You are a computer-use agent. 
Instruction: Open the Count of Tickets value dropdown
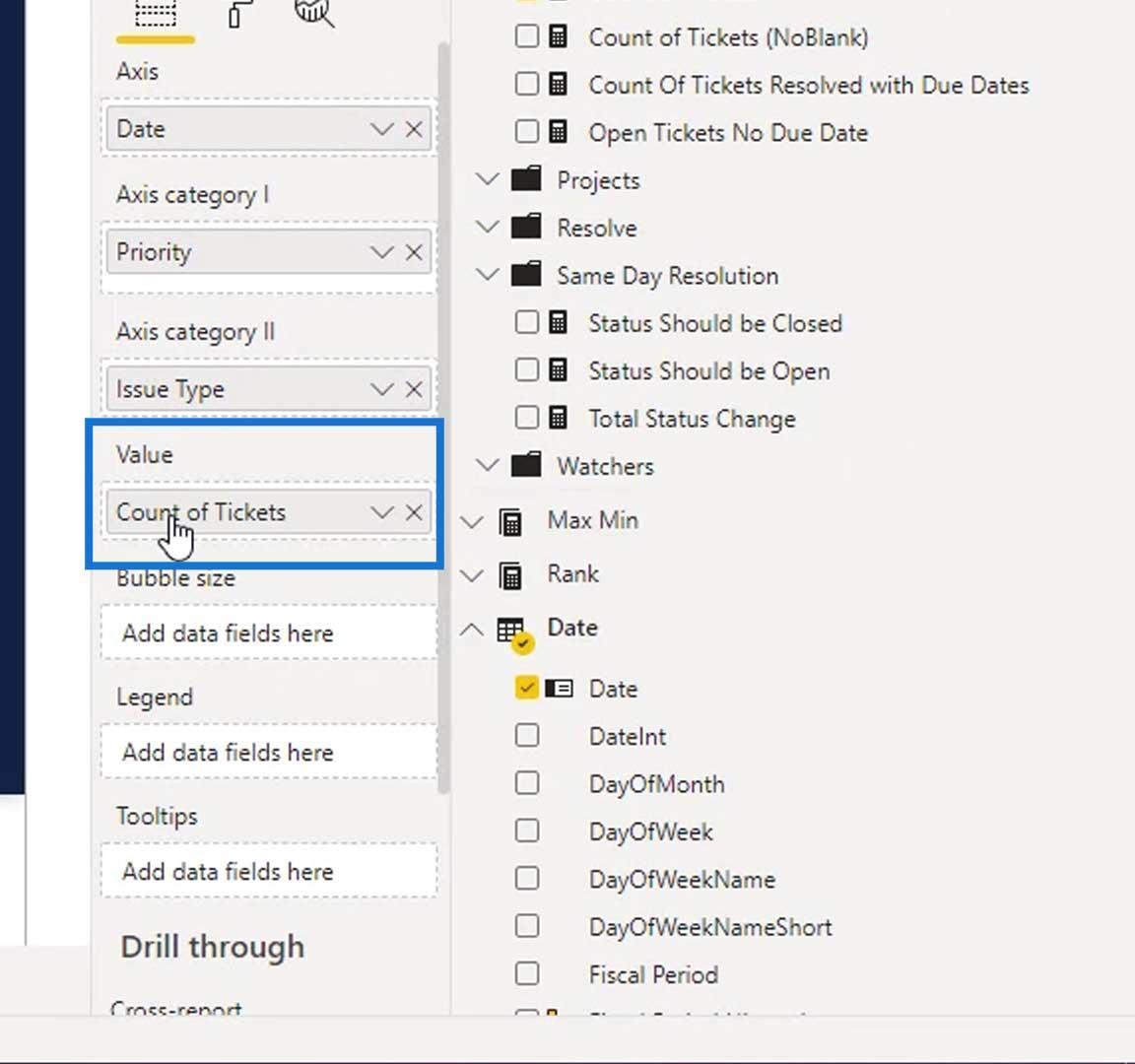coord(381,512)
